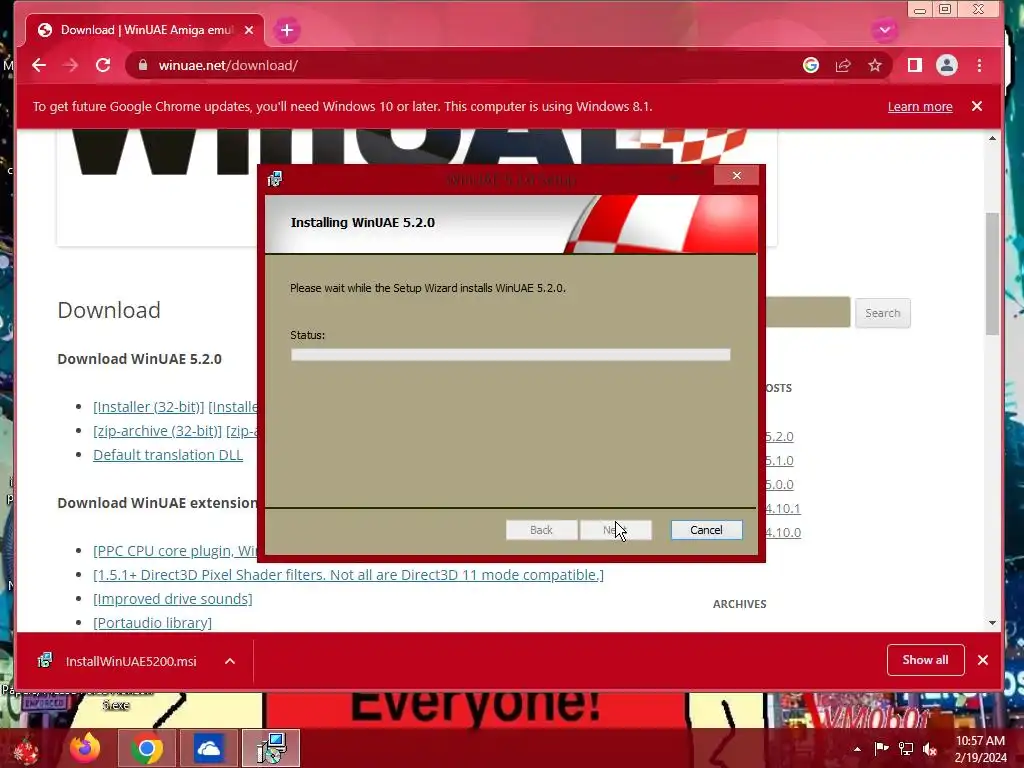
Task: Open Chrome three-dot menu
Action: [979, 65]
